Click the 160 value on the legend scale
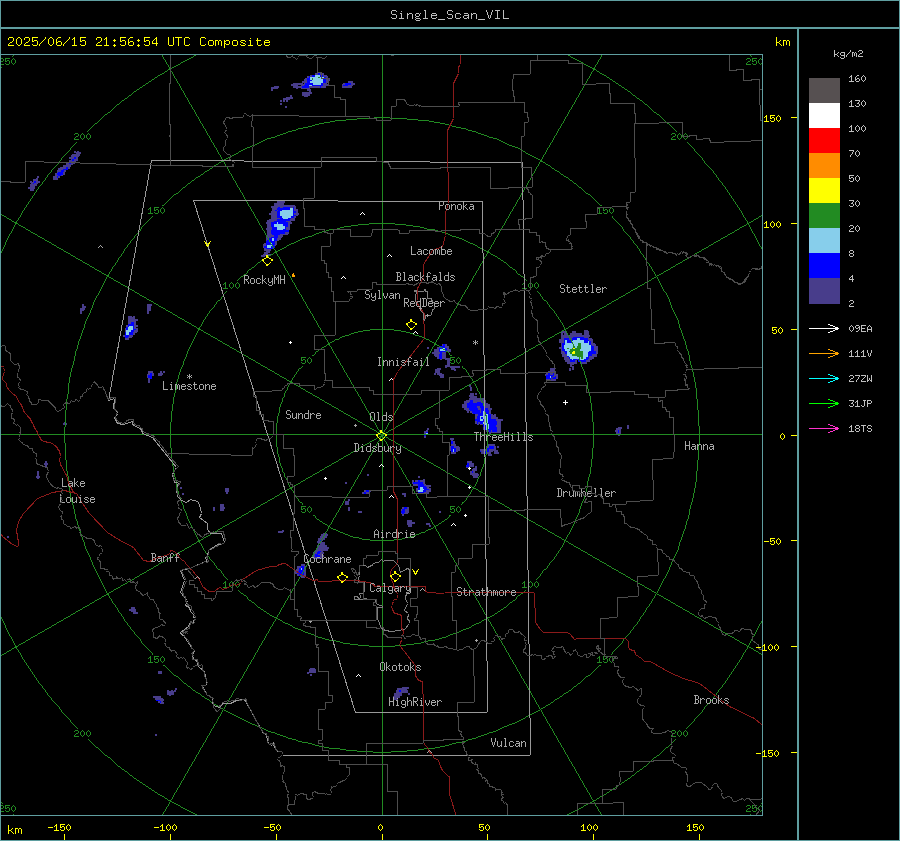The width and height of the screenshot is (900, 841). pos(857,79)
